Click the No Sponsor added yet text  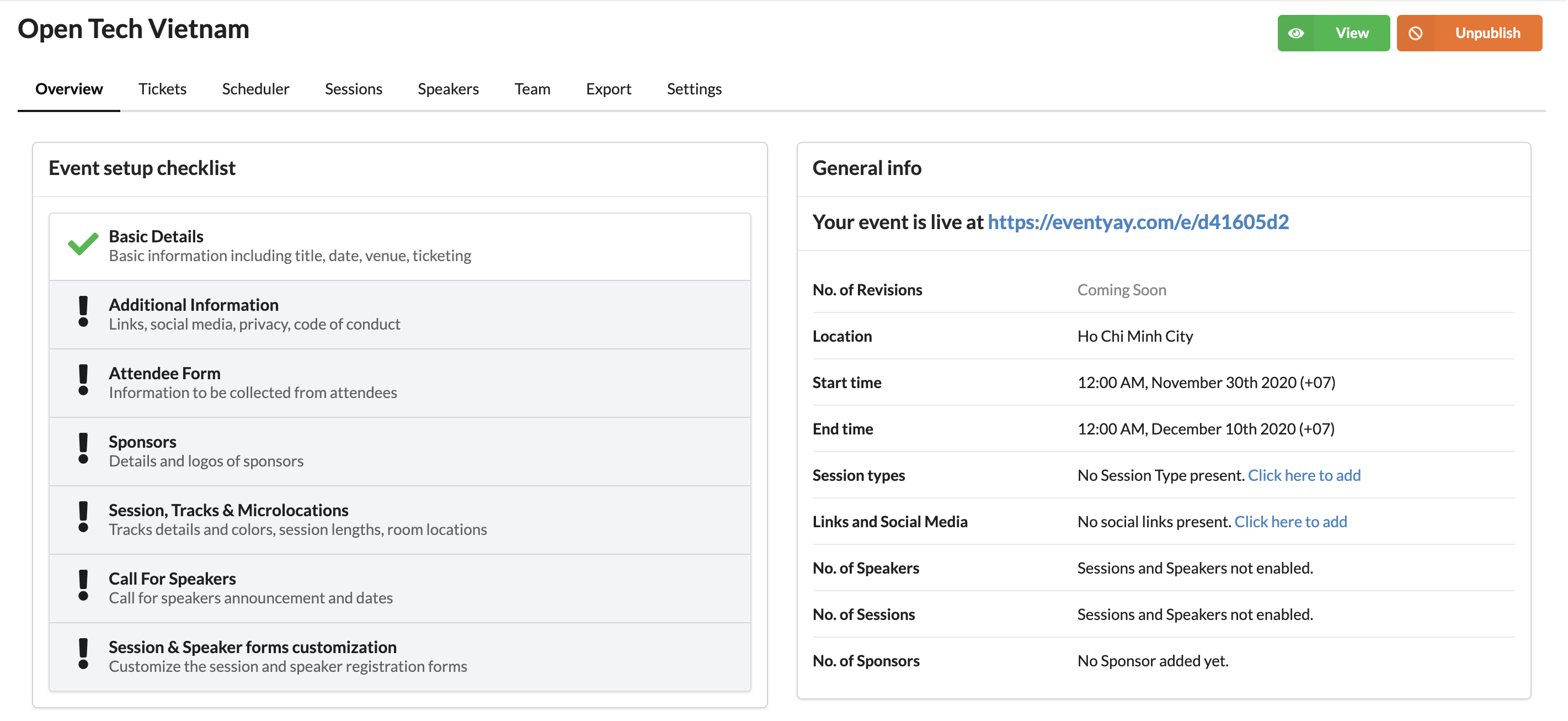coord(1153,661)
